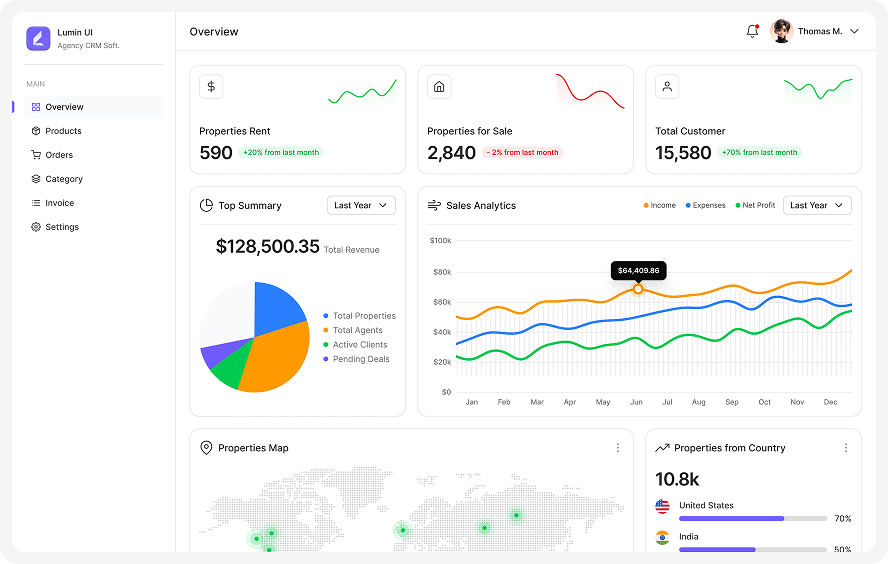Click the house icon on Properties for Sale
This screenshot has width=888, height=564.
[x=439, y=87]
